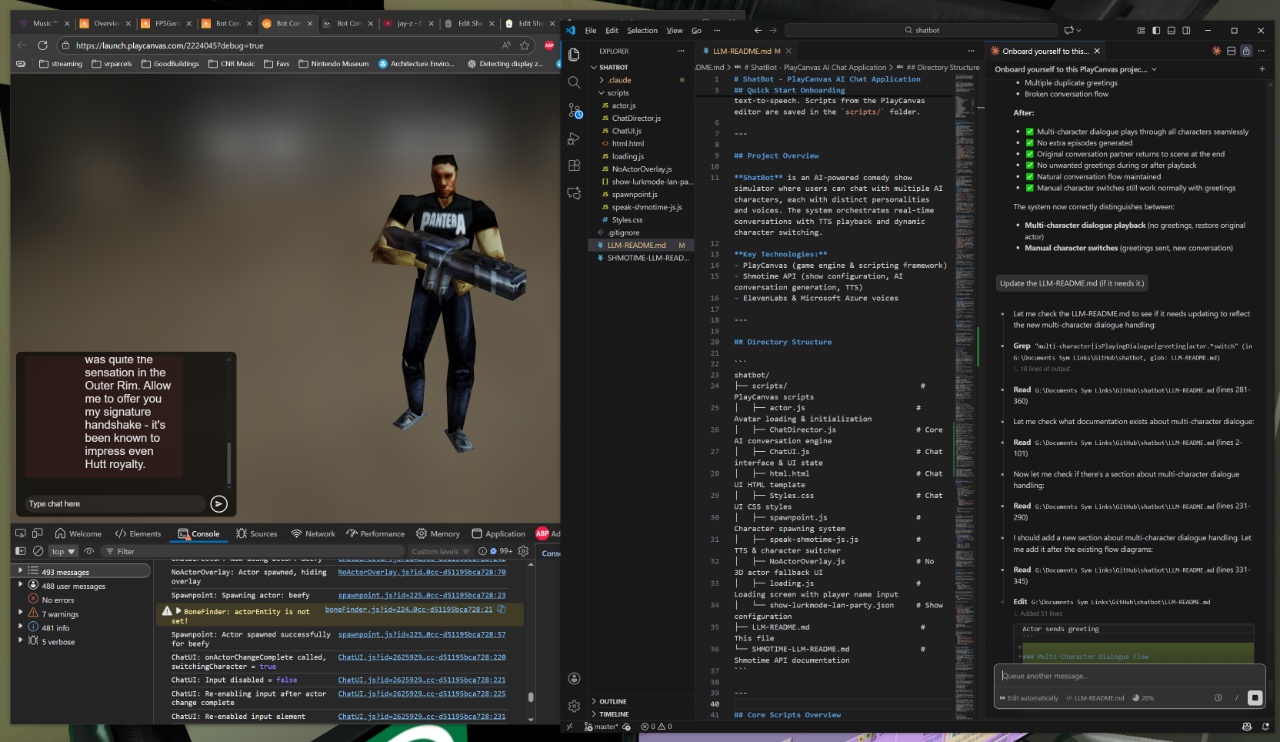This screenshot has height=742, width=1280.
Task: Open the Manage gear in VS Code activity bar
Action: click(574, 705)
